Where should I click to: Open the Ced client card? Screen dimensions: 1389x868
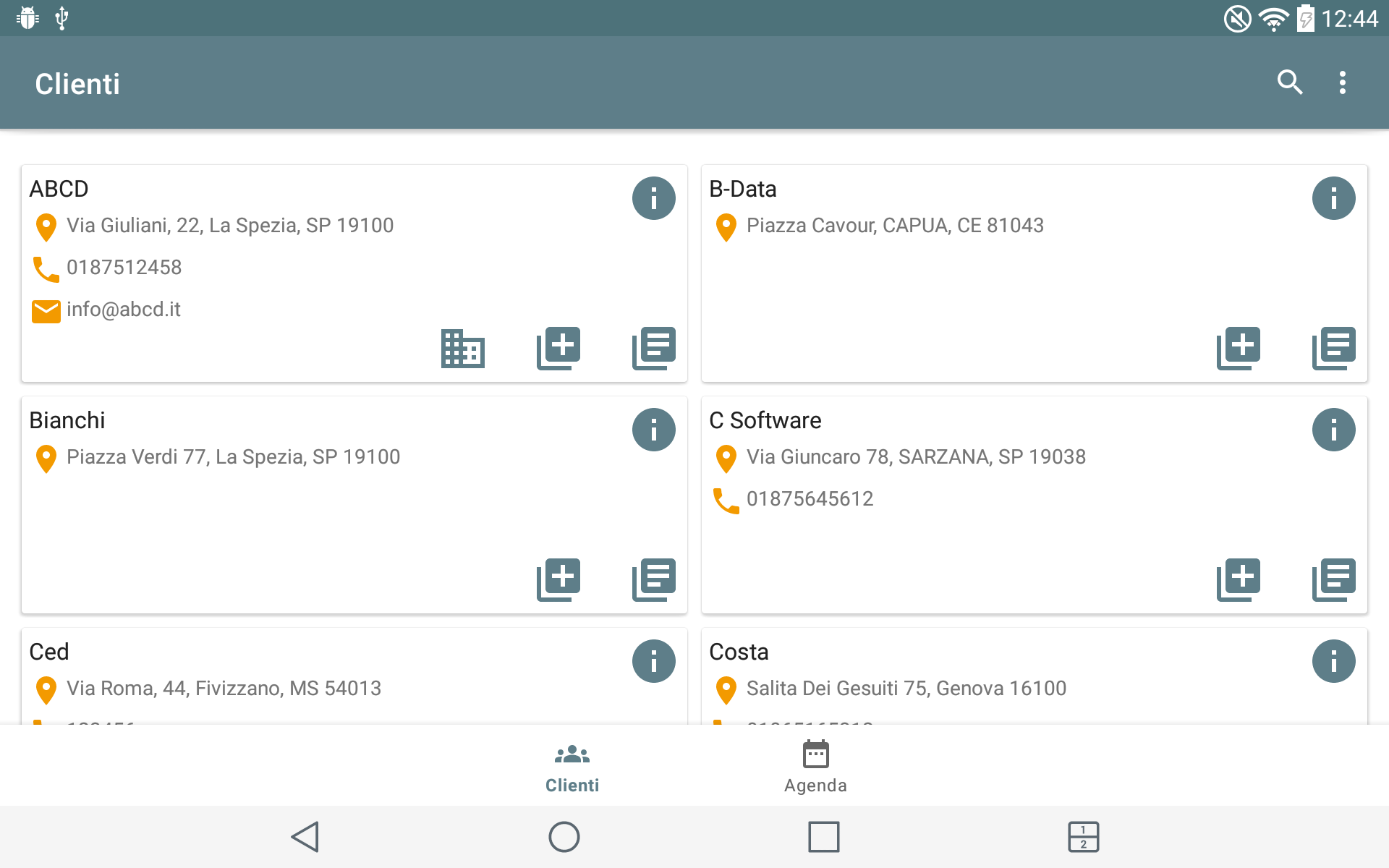pyautogui.click(x=49, y=652)
